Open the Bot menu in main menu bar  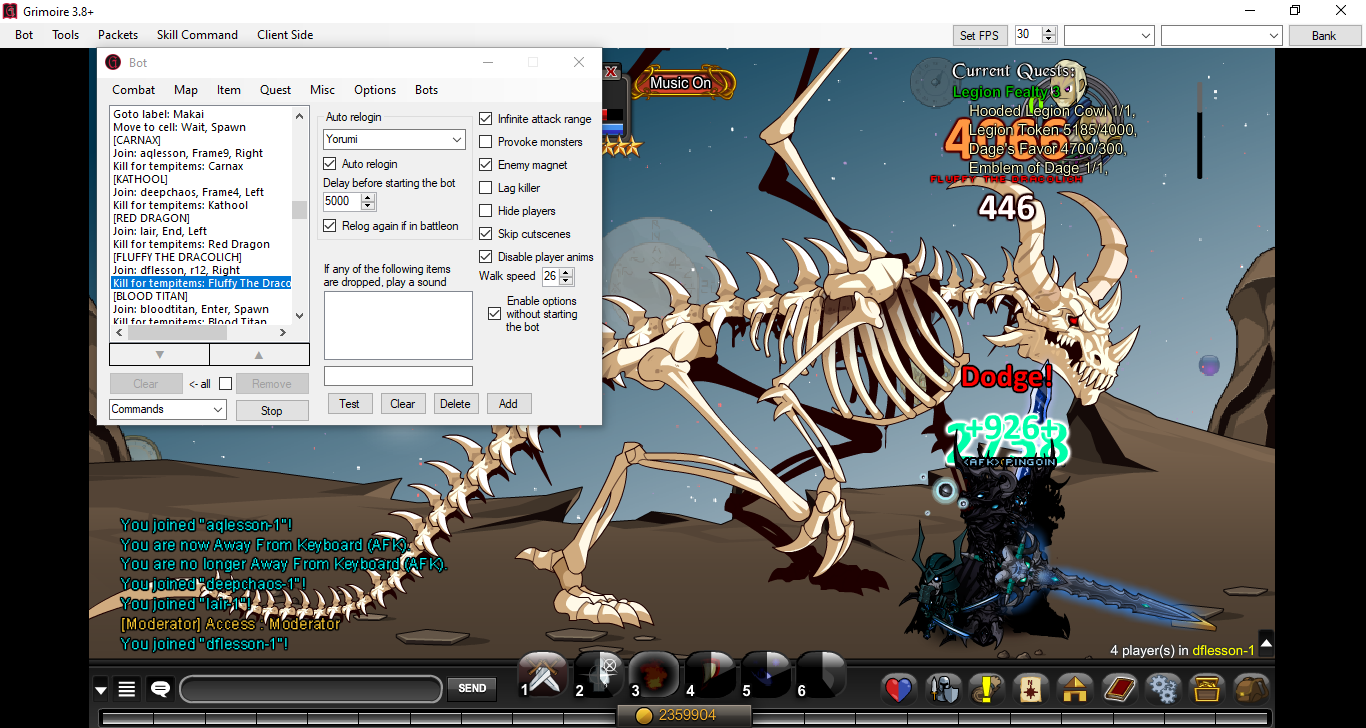[24, 35]
